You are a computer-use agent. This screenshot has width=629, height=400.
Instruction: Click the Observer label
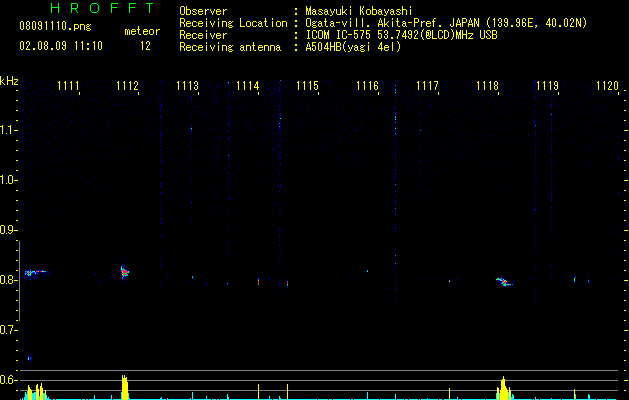tap(203, 11)
